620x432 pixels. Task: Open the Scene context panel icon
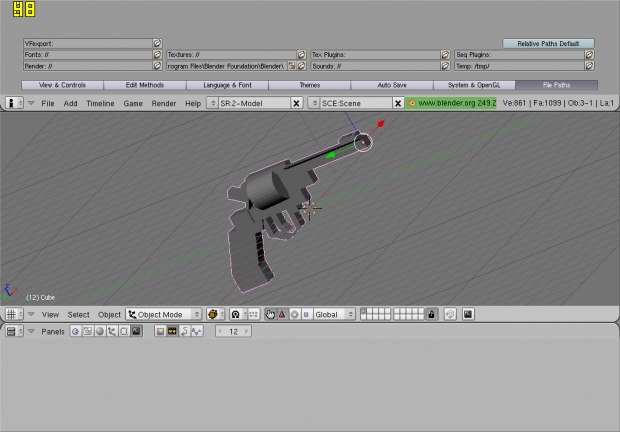pos(136,331)
